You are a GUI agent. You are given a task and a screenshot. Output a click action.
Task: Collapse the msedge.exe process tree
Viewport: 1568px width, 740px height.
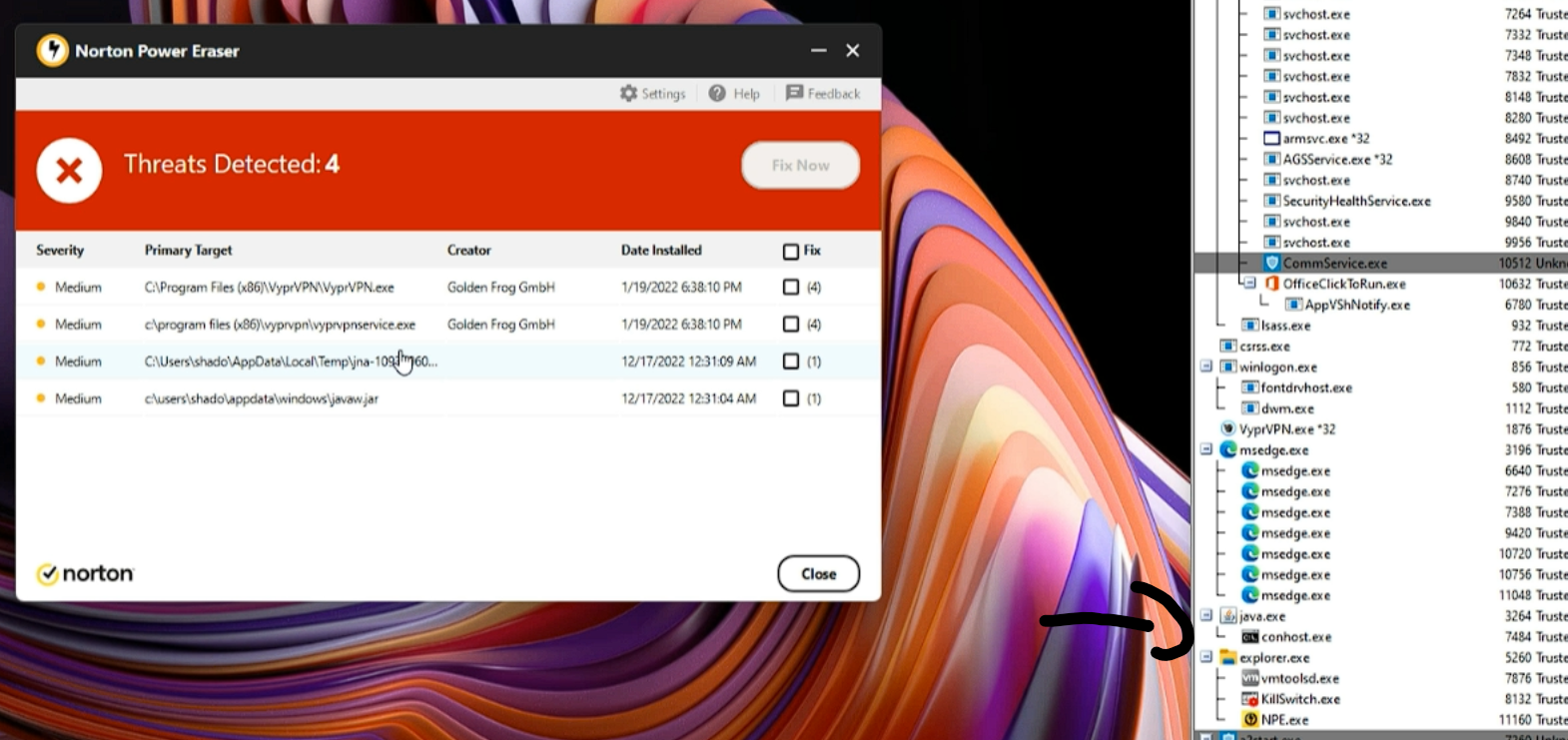(x=1206, y=450)
